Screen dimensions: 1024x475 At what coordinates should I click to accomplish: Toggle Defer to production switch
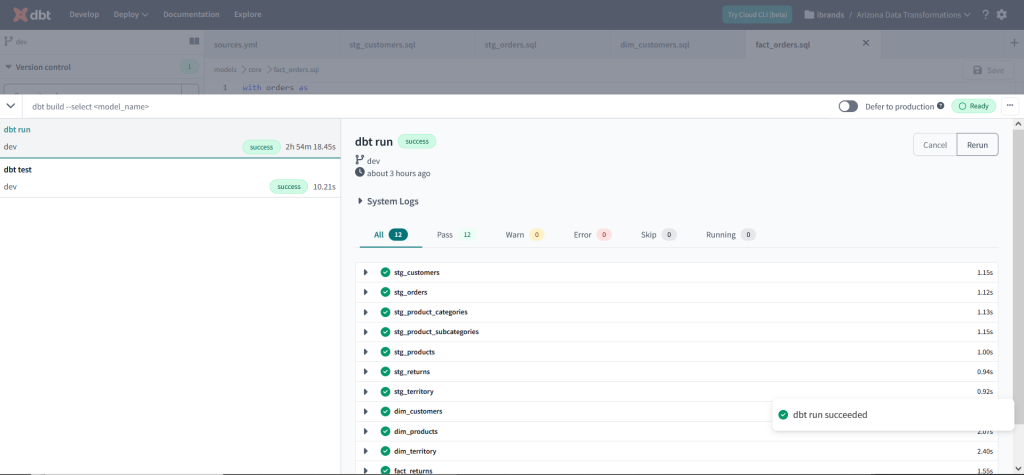(848, 106)
